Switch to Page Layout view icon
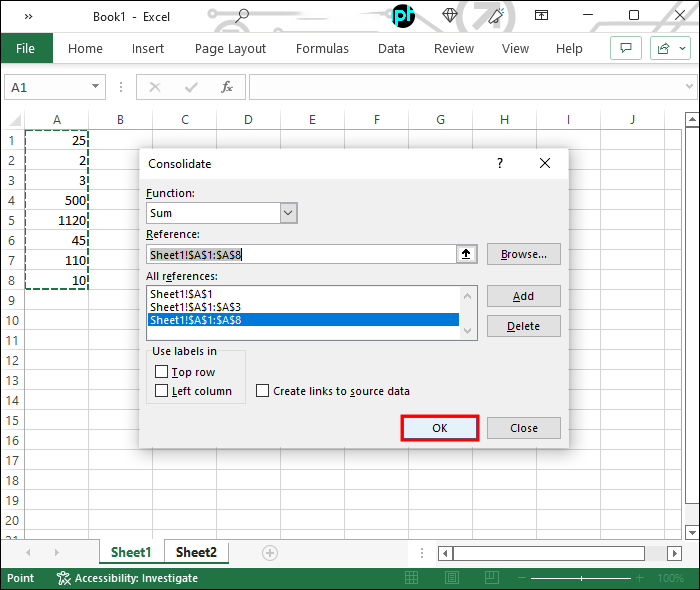The height and width of the screenshot is (590, 700). tap(452, 578)
